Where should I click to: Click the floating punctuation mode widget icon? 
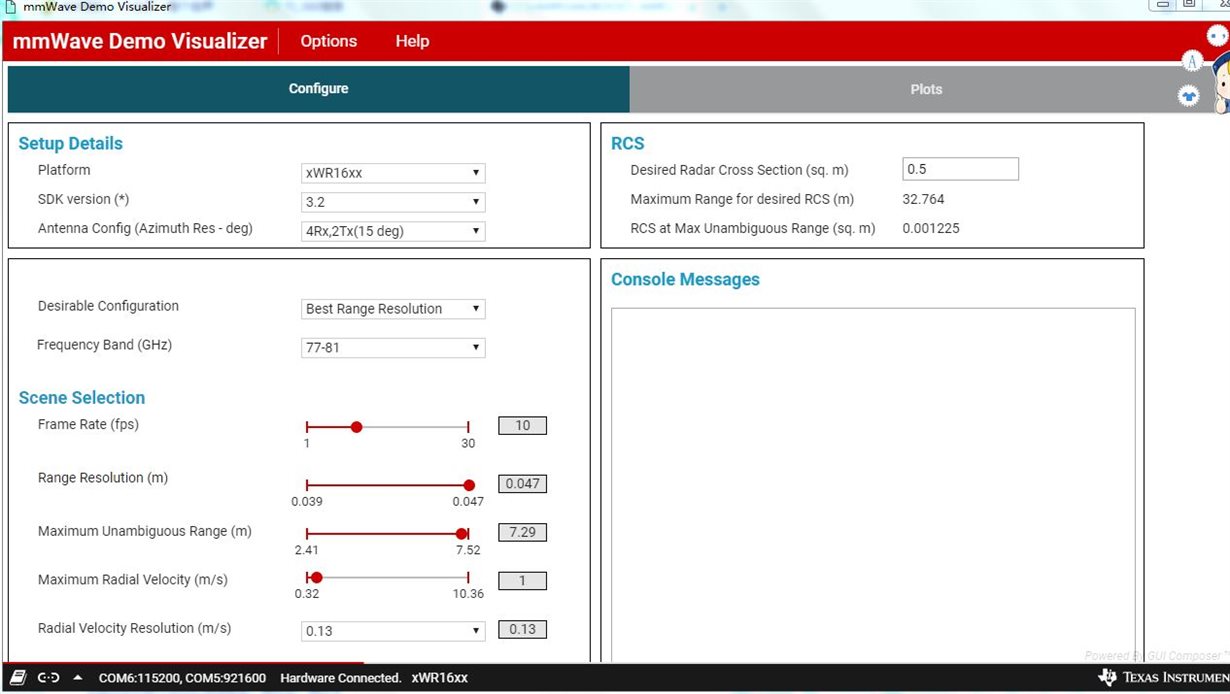[1217, 36]
